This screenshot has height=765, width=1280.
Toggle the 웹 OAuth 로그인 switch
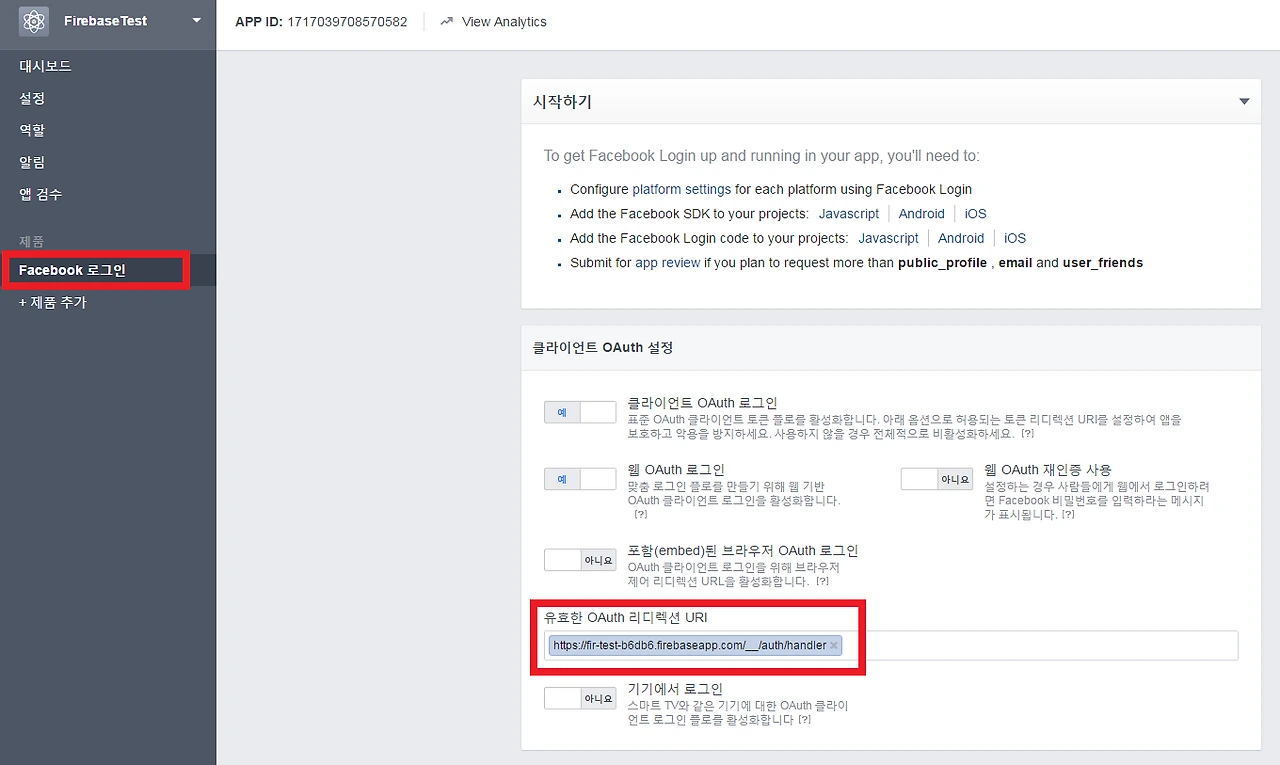pos(580,479)
